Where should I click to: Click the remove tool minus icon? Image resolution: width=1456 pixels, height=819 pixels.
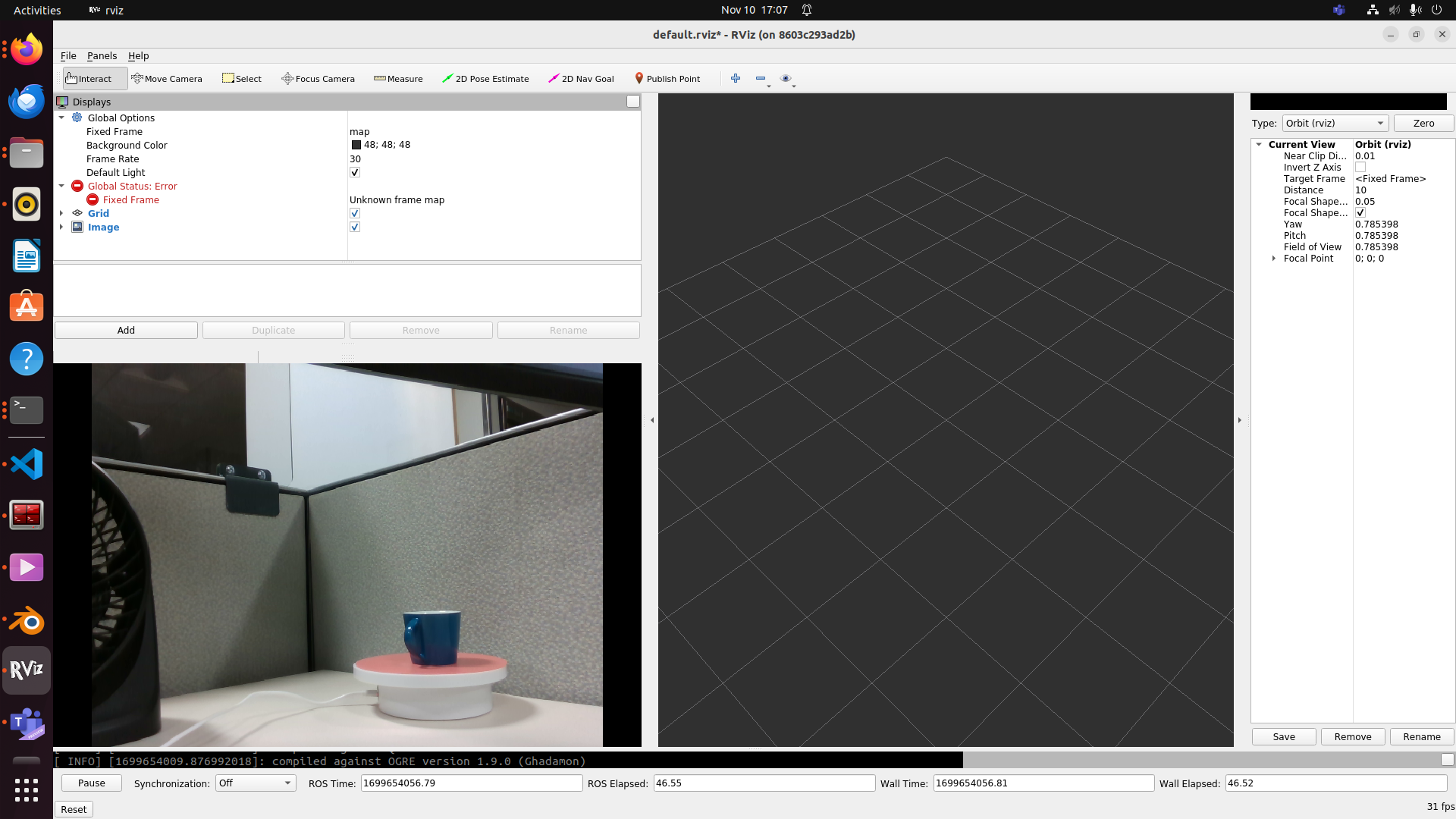coord(760,78)
